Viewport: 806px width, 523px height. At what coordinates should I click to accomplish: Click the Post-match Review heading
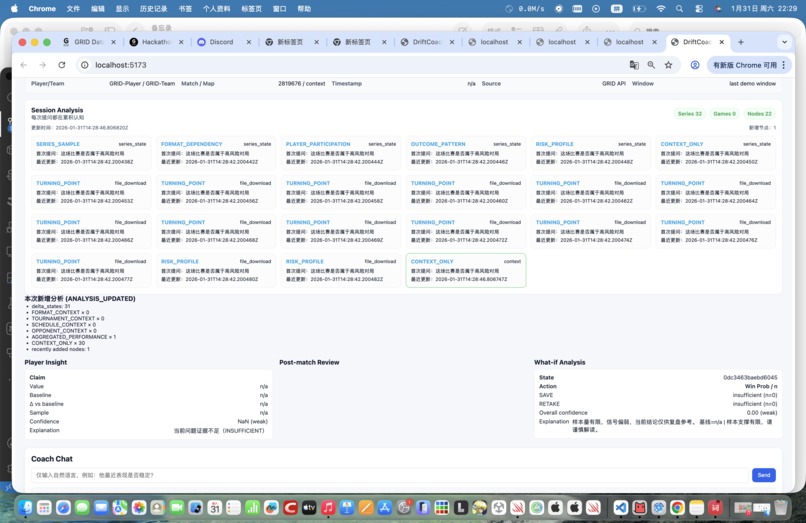pyautogui.click(x=309, y=362)
